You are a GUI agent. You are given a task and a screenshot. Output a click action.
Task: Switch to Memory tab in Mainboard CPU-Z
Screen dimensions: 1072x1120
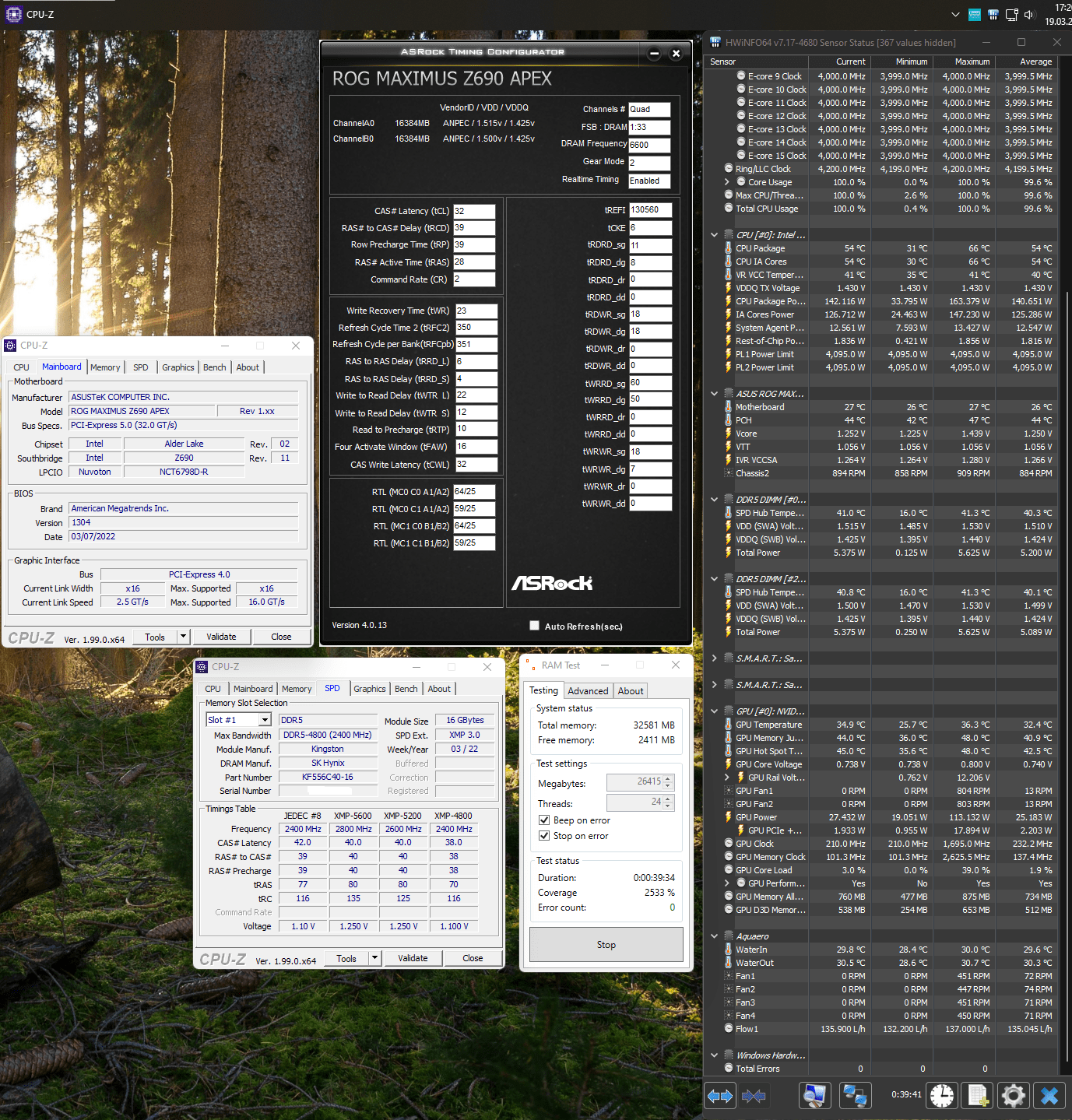pos(105,367)
